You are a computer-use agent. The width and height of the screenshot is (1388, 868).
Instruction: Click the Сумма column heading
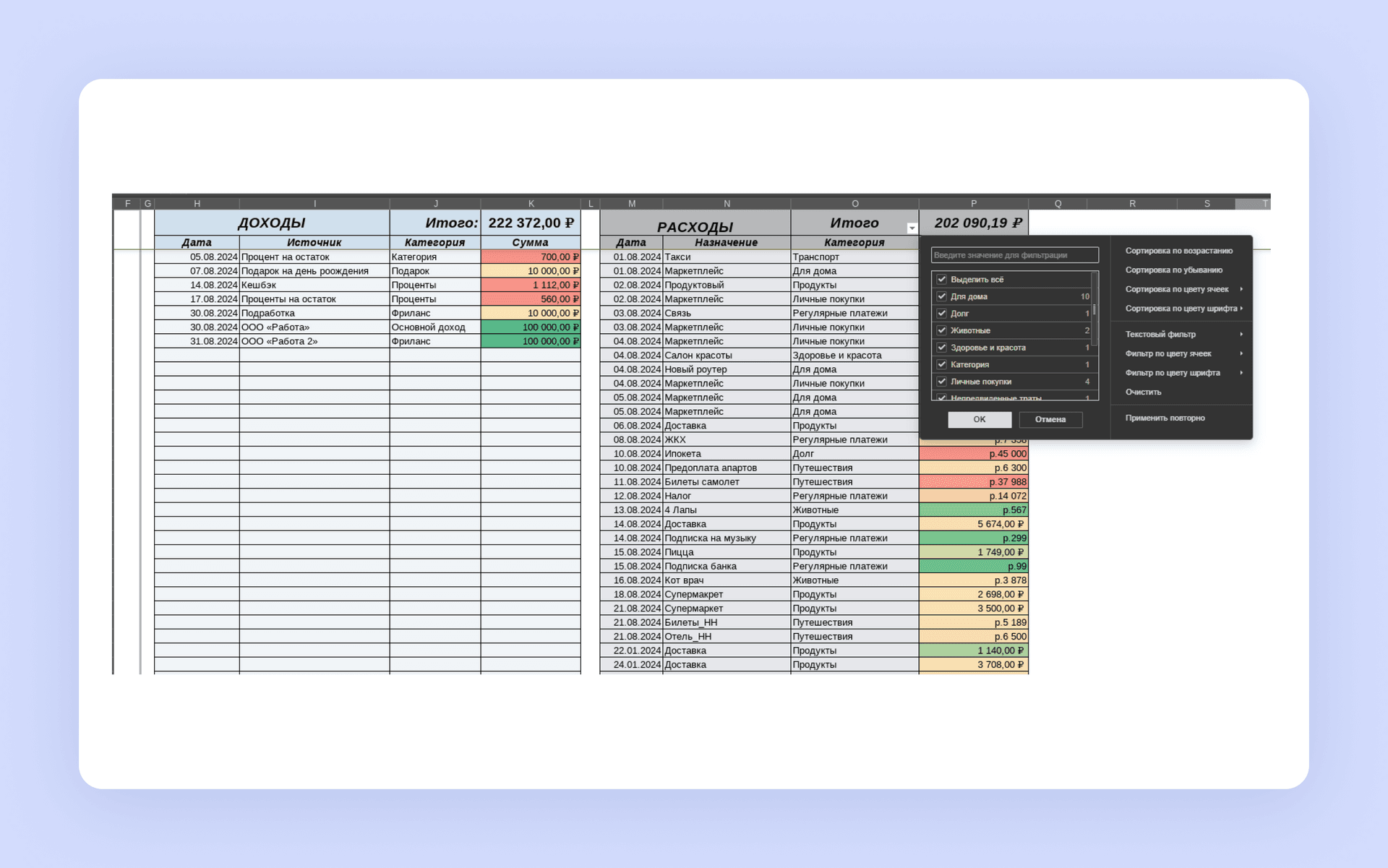point(531,243)
